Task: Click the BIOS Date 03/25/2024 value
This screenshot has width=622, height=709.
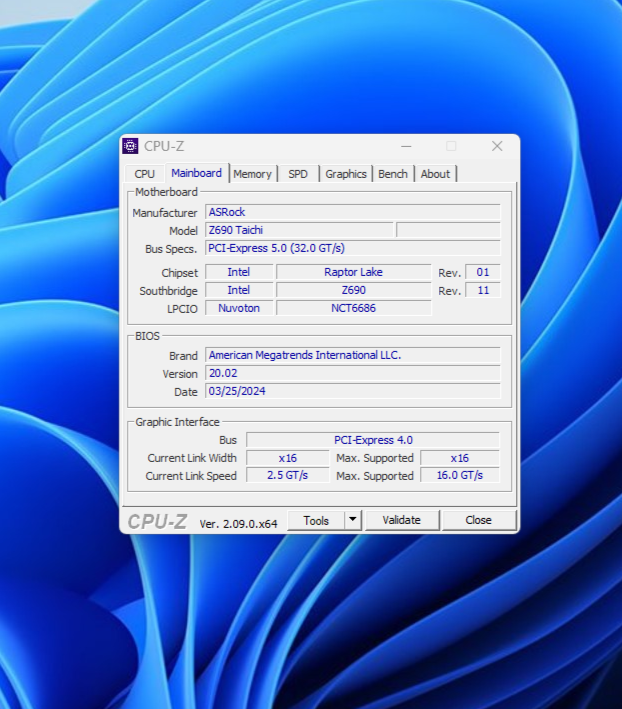Action: tap(353, 391)
